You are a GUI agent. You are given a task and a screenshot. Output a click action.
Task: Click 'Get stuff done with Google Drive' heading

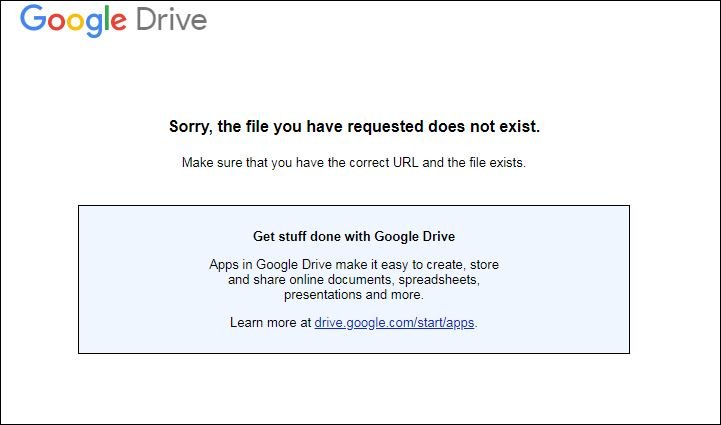tap(354, 236)
